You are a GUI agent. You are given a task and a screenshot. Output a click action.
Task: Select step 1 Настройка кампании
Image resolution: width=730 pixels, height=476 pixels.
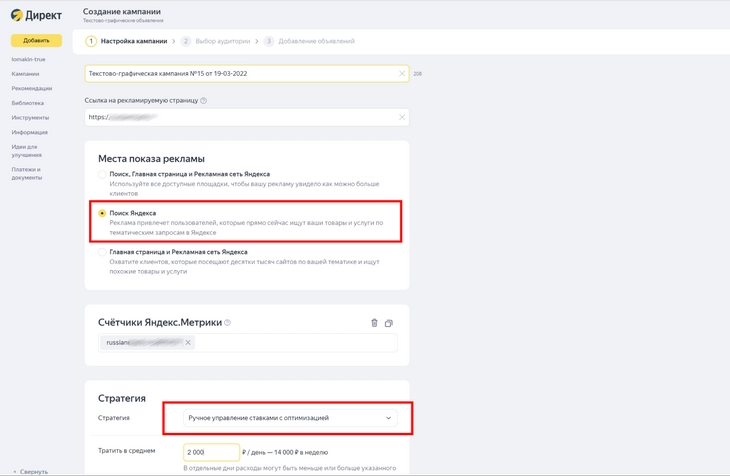[x=126, y=41]
